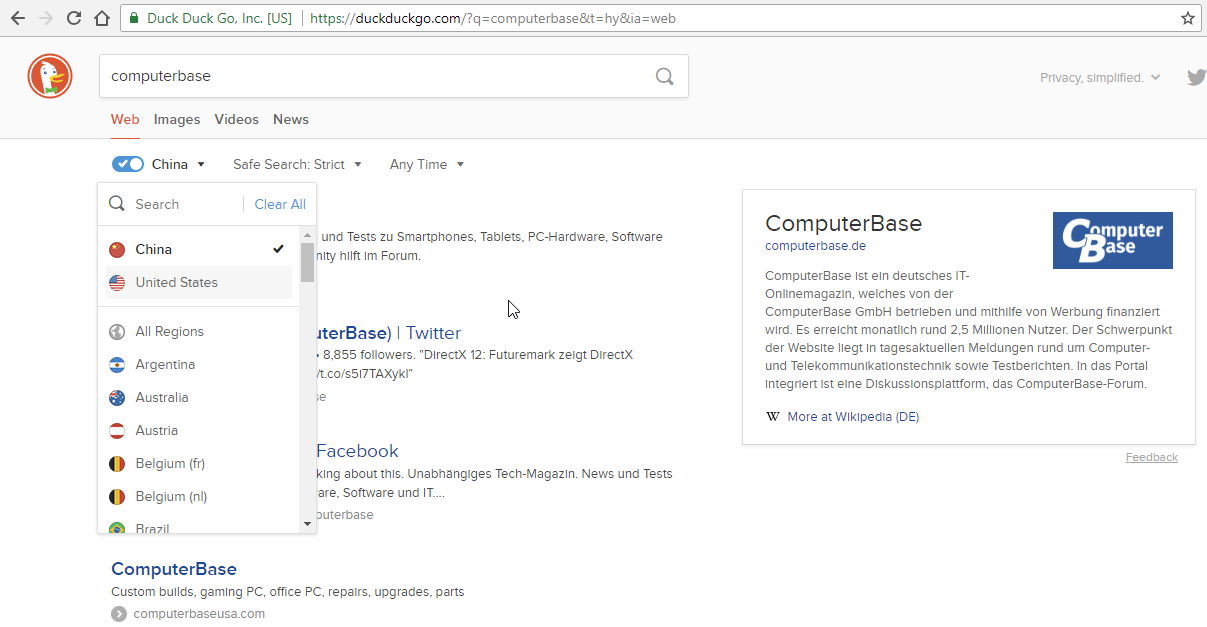This screenshot has height=627, width=1207.
Task: Open More at Wikipedia (DE) link
Action: pyautogui.click(x=853, y=417)
